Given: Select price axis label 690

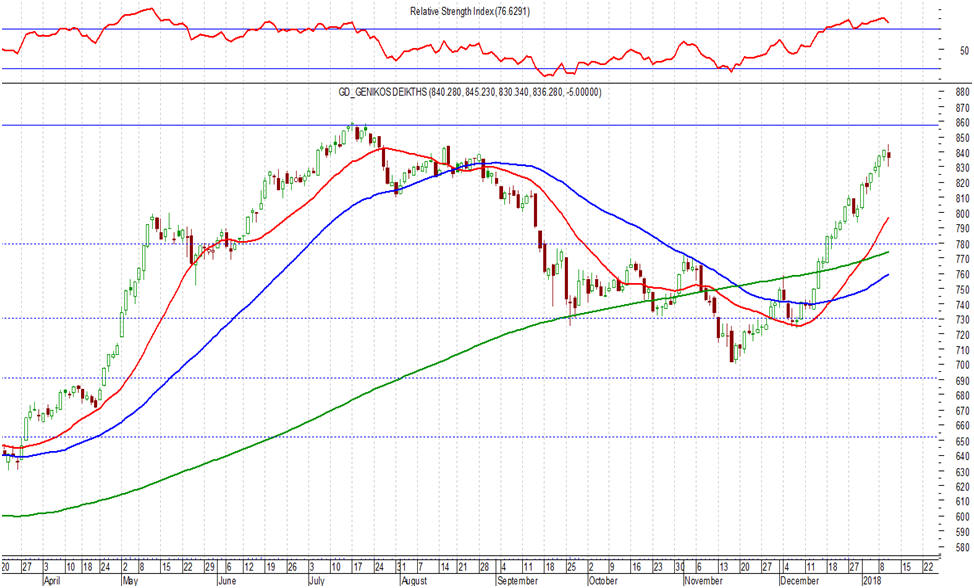Looking at the screenshot, I should 962,380.
